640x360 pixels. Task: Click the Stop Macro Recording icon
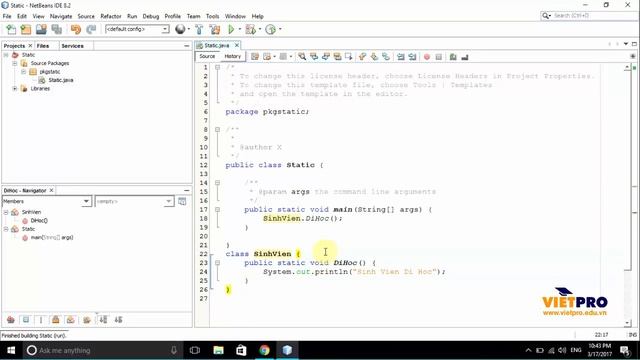(439, 57)
